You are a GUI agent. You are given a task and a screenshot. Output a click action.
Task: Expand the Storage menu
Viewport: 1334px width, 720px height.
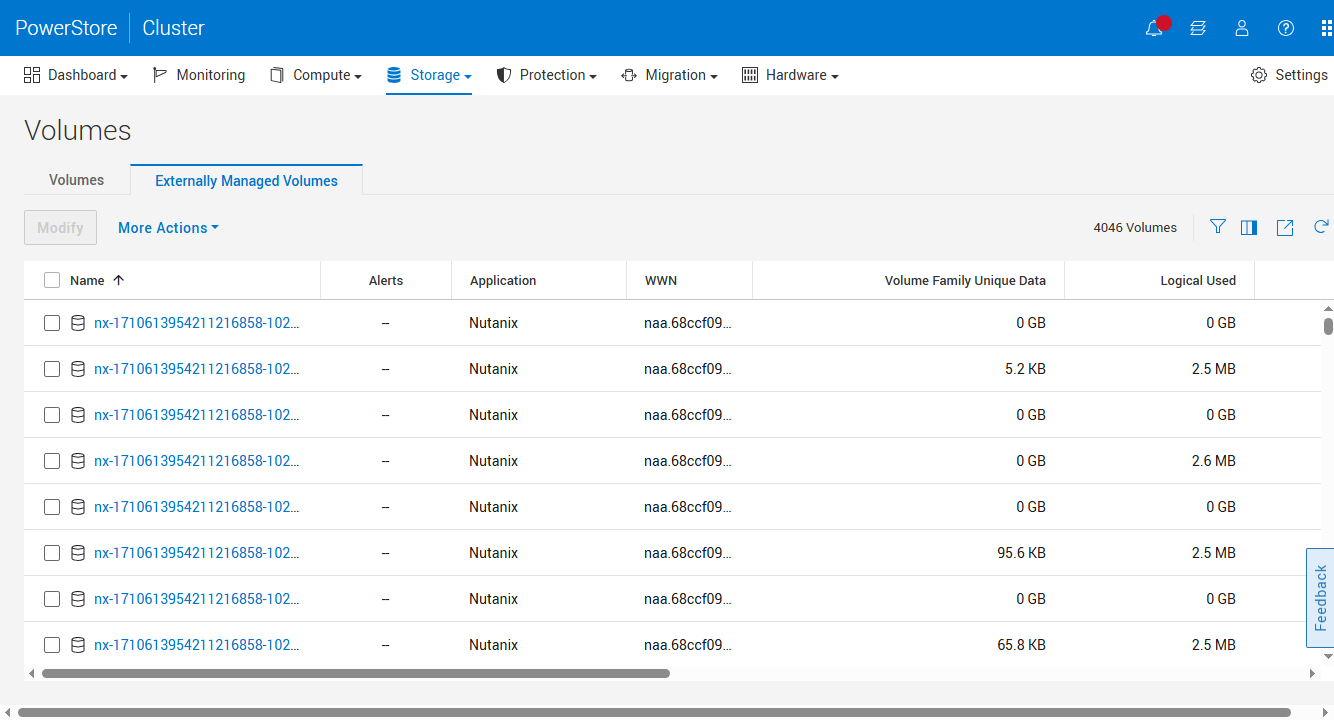(428, 75)
